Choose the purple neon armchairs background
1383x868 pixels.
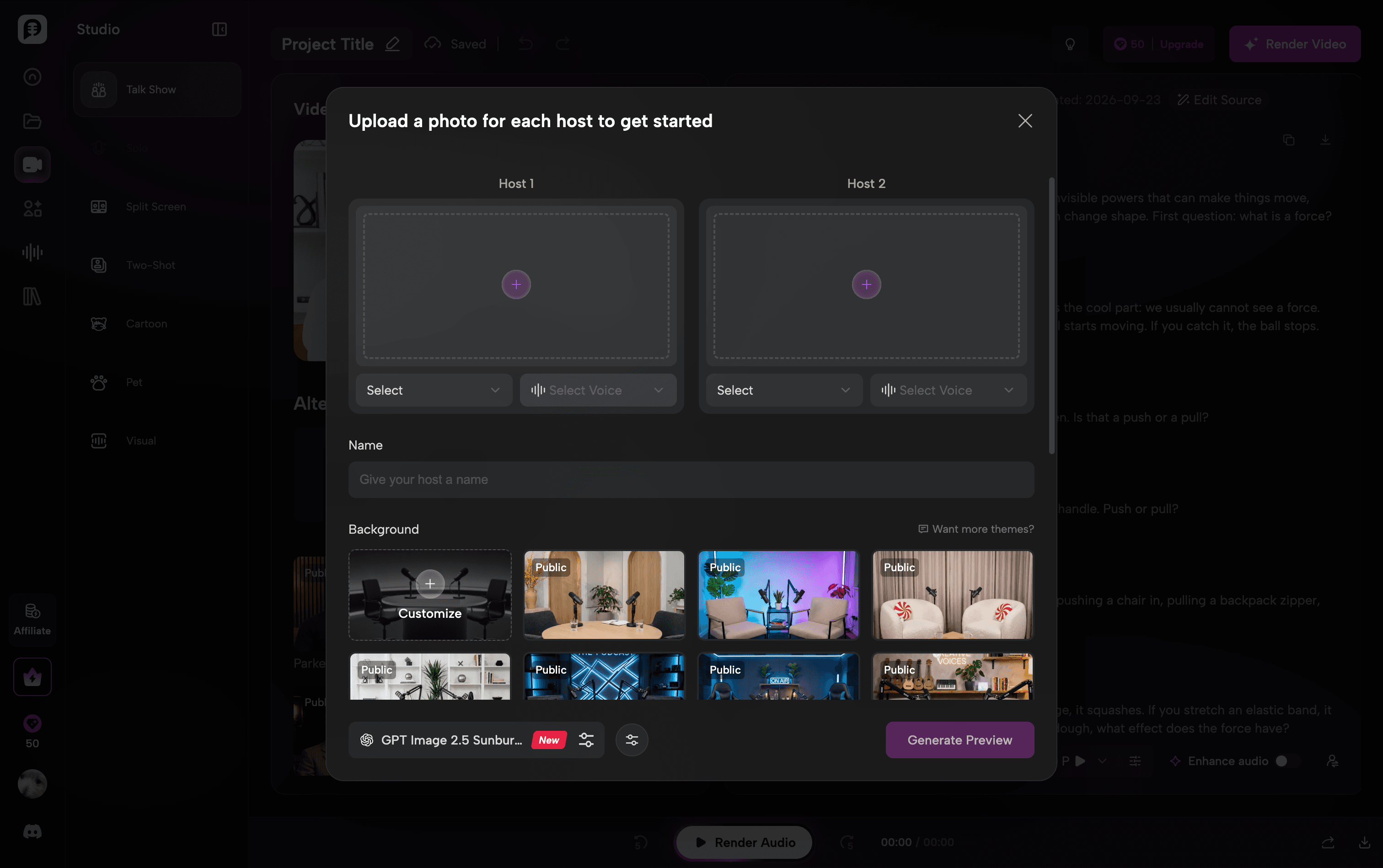click(778, 595)
